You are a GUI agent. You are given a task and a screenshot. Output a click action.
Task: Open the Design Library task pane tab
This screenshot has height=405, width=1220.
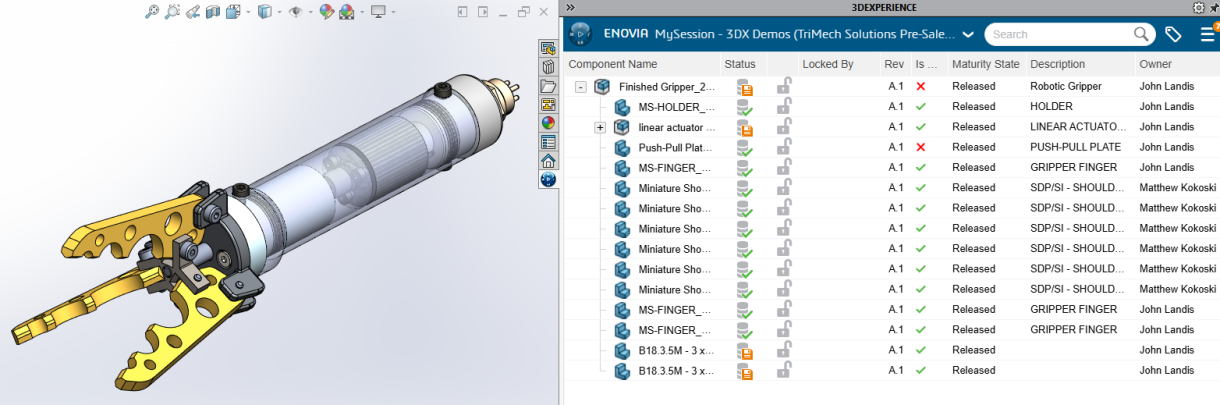point(548,67)
